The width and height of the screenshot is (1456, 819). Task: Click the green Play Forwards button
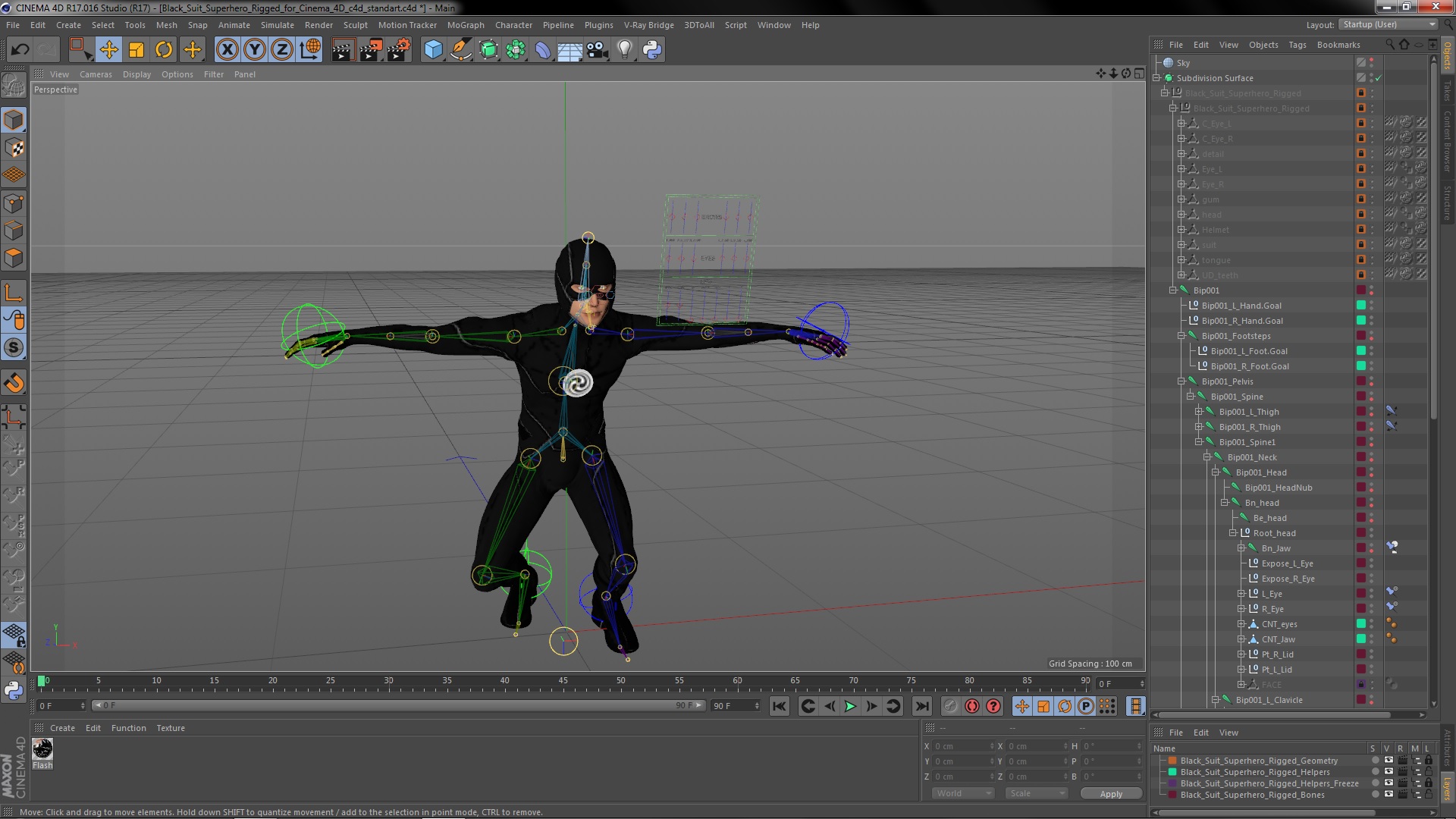[851, 706]
